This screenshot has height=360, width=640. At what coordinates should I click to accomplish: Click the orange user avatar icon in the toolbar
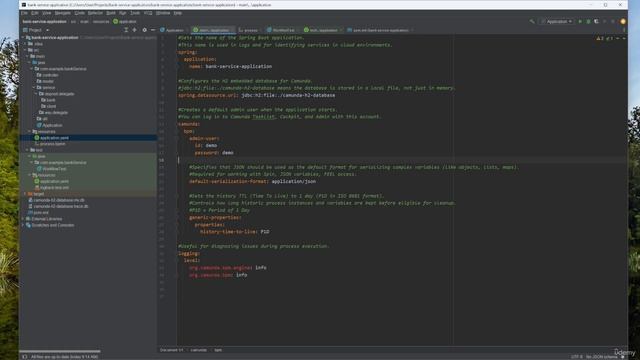(623, 21)
